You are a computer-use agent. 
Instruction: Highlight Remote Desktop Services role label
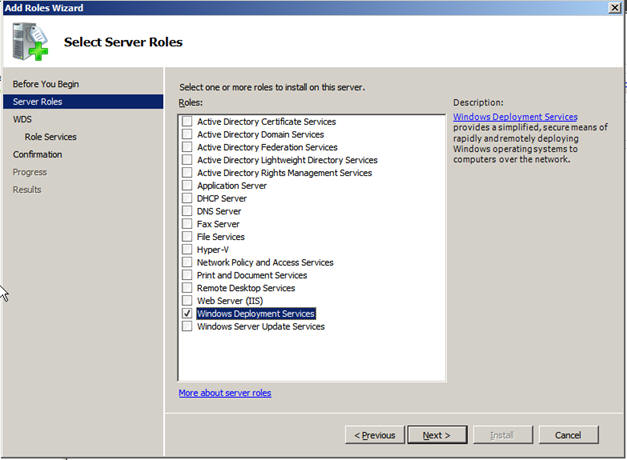(x=246, y=288)
